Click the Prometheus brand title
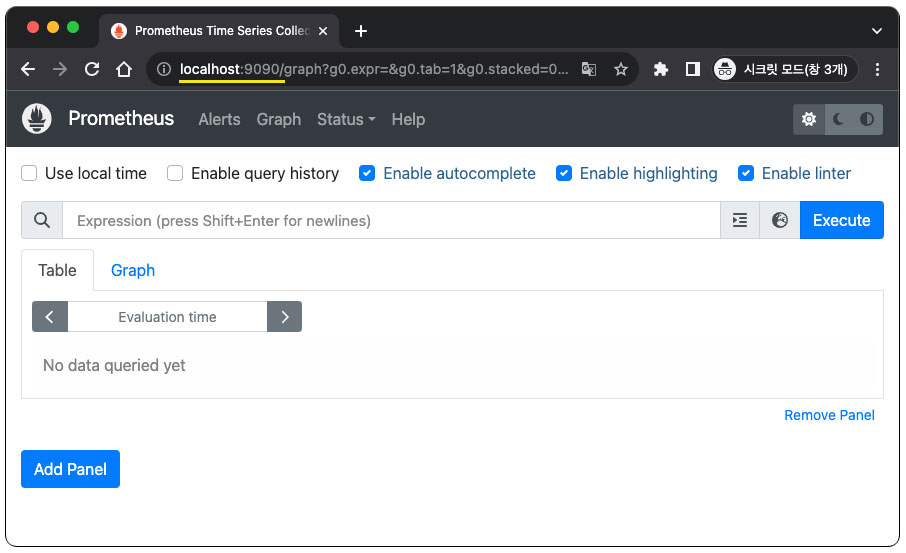 (x=121, y=118)
